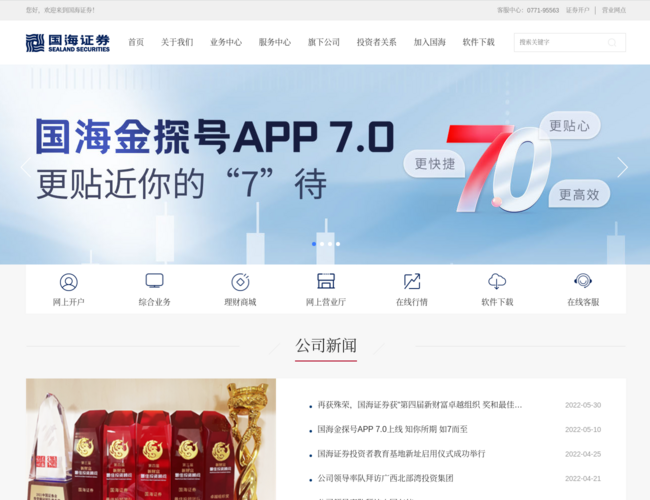Show the next banner with right arrow

click(x=622, y=167)
